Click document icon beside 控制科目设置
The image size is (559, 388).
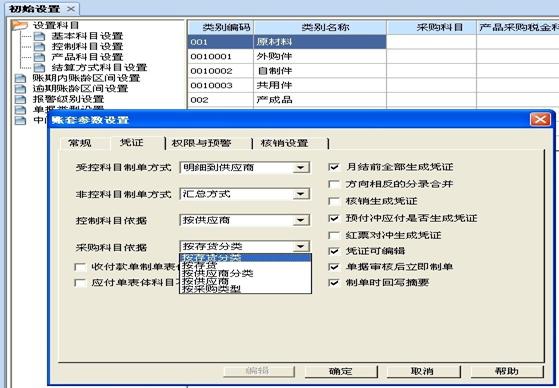39,47
